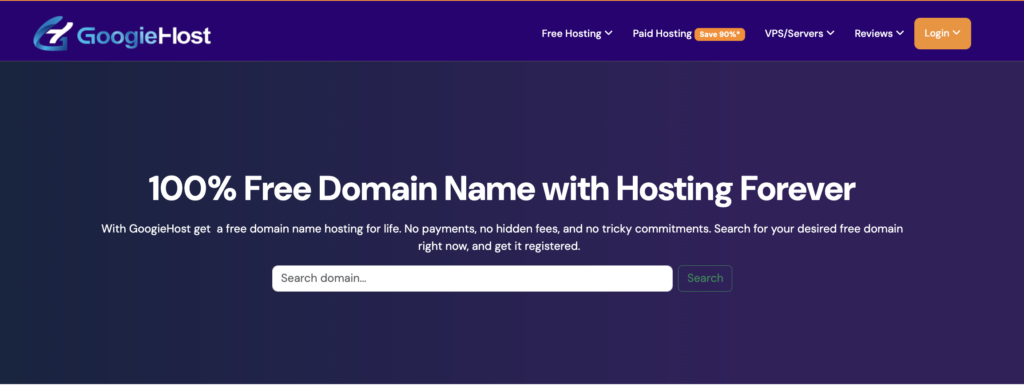Viewport: 1024px width, 385px height.
Task: Expand the Free Hosting chevron arrow
Action: (x=609, y=33)
